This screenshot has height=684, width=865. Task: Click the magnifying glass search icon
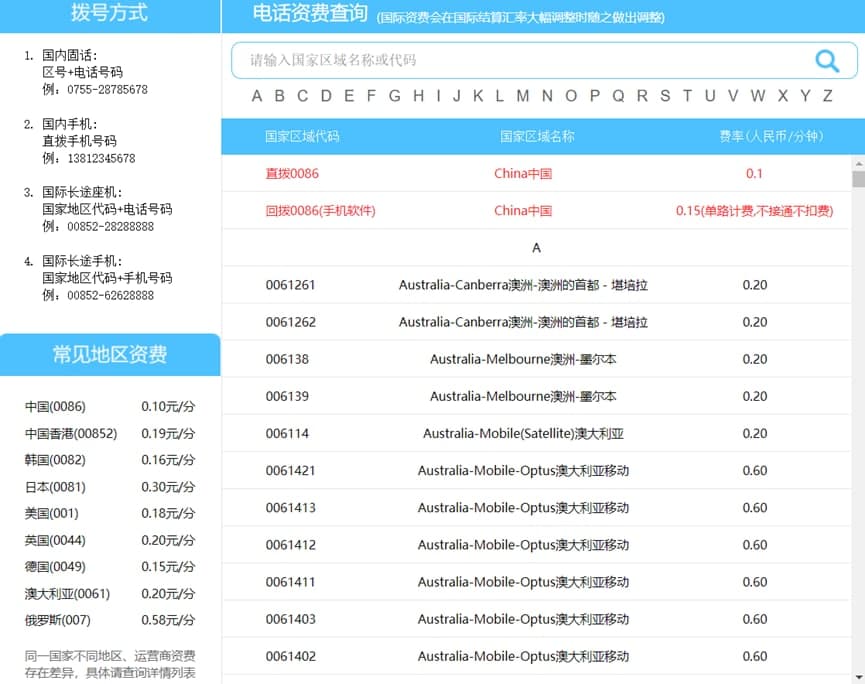point(827,61)
